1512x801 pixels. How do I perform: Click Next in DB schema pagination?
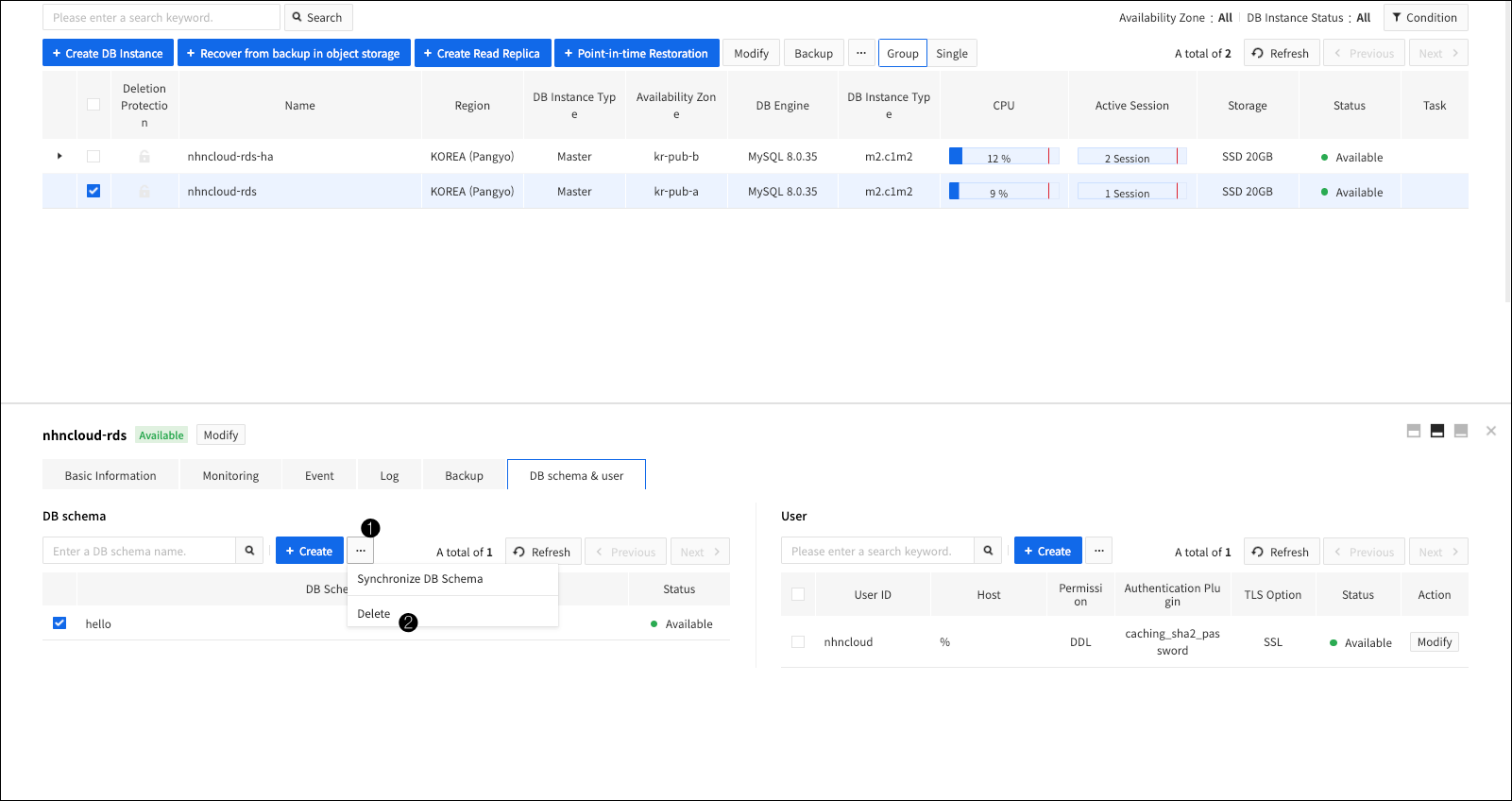pos(700,551)
